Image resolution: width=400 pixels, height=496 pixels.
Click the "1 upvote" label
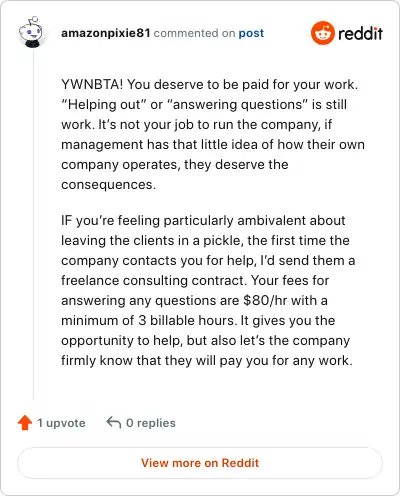tap(61, 423)
